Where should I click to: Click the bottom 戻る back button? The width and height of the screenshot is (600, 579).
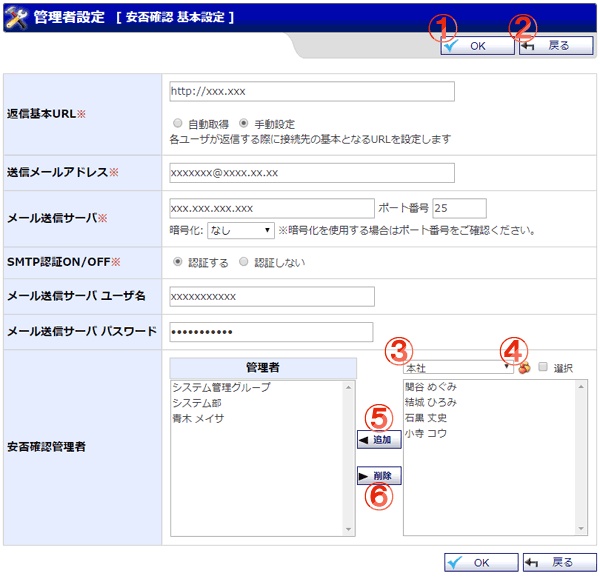[559, 563]
